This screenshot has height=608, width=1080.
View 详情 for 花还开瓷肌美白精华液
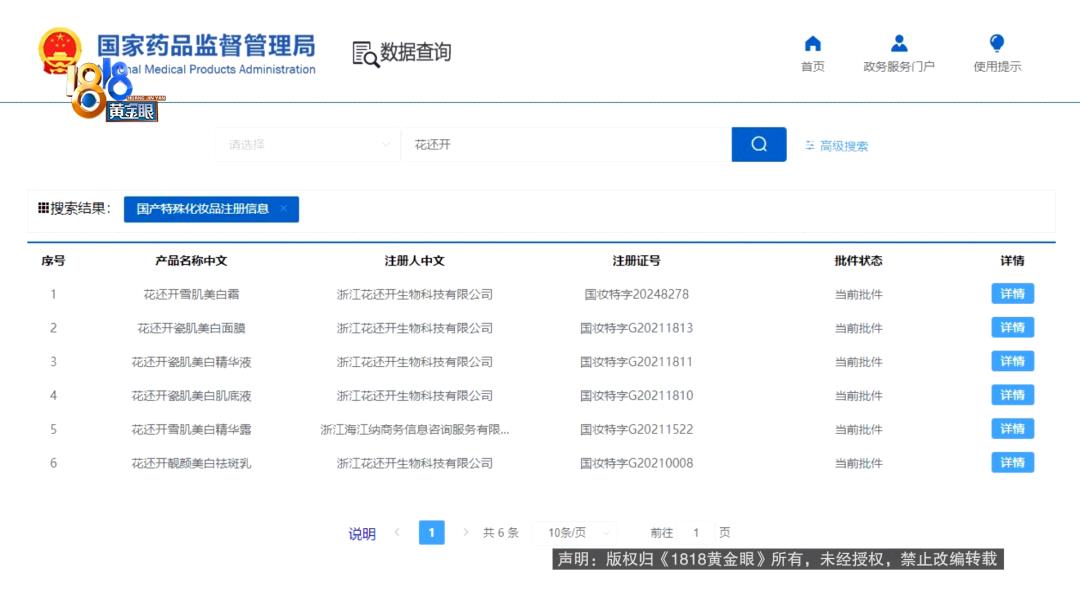(1012, 361)
